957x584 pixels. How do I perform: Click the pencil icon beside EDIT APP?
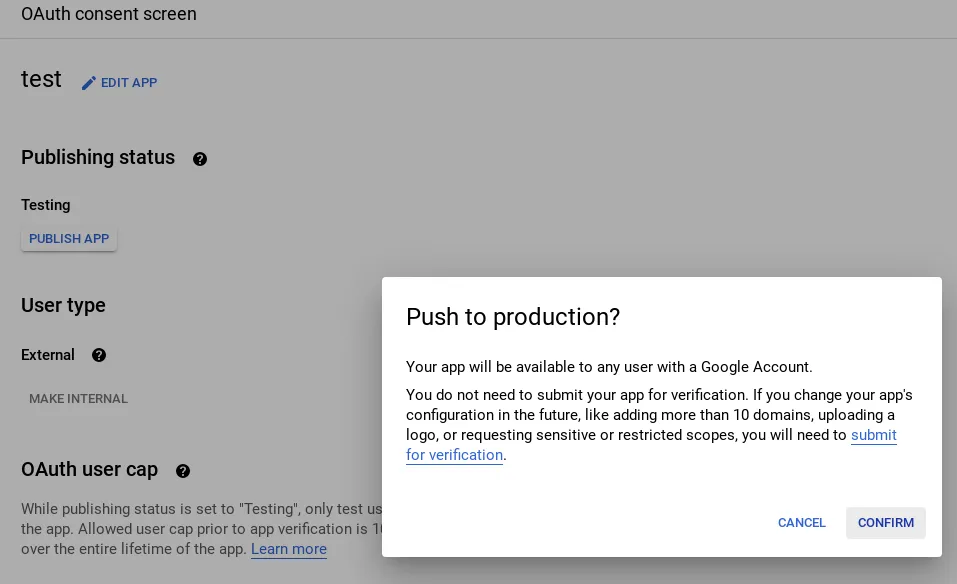(89, 83)
